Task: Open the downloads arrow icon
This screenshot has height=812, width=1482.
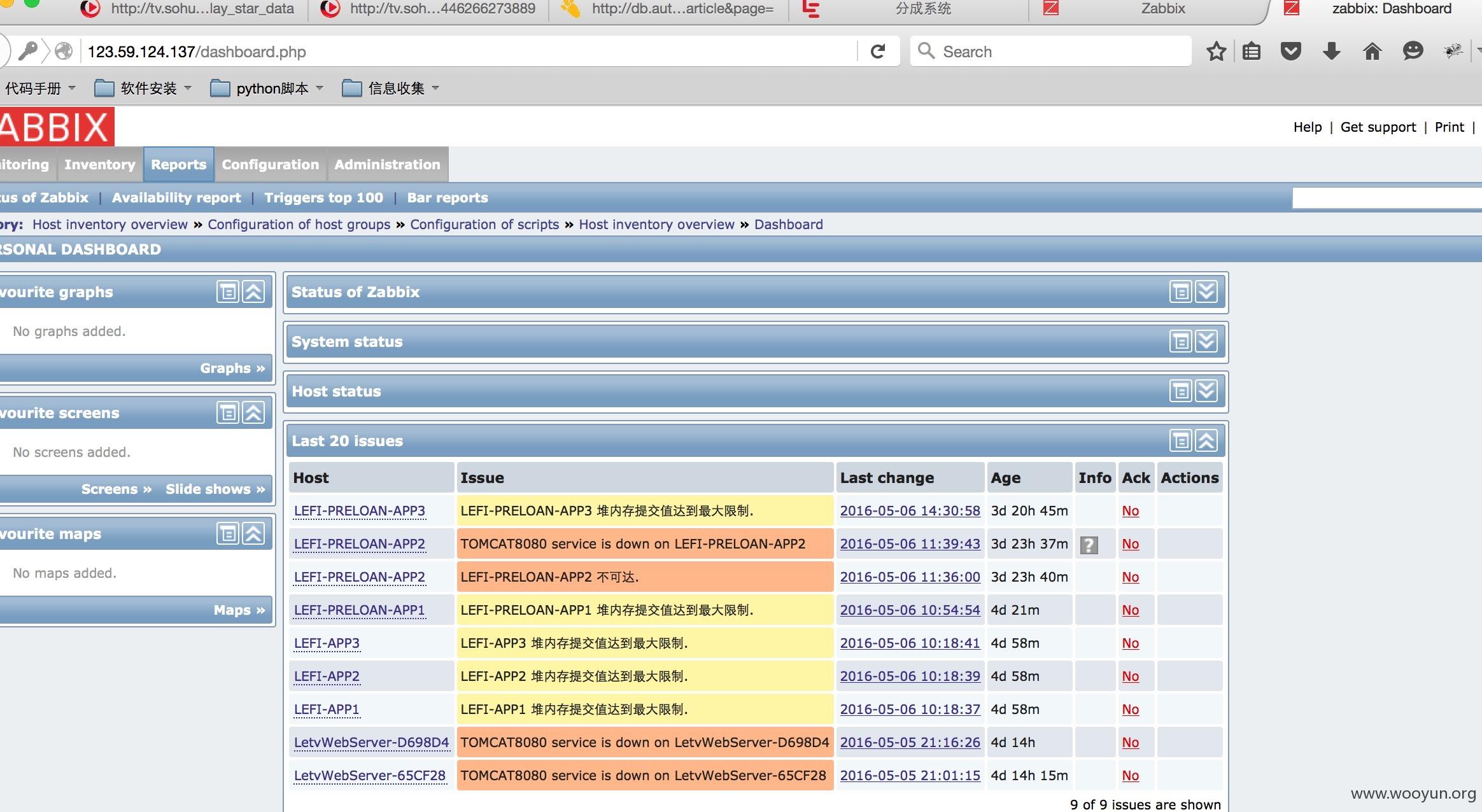Action: pos(1332,52)
